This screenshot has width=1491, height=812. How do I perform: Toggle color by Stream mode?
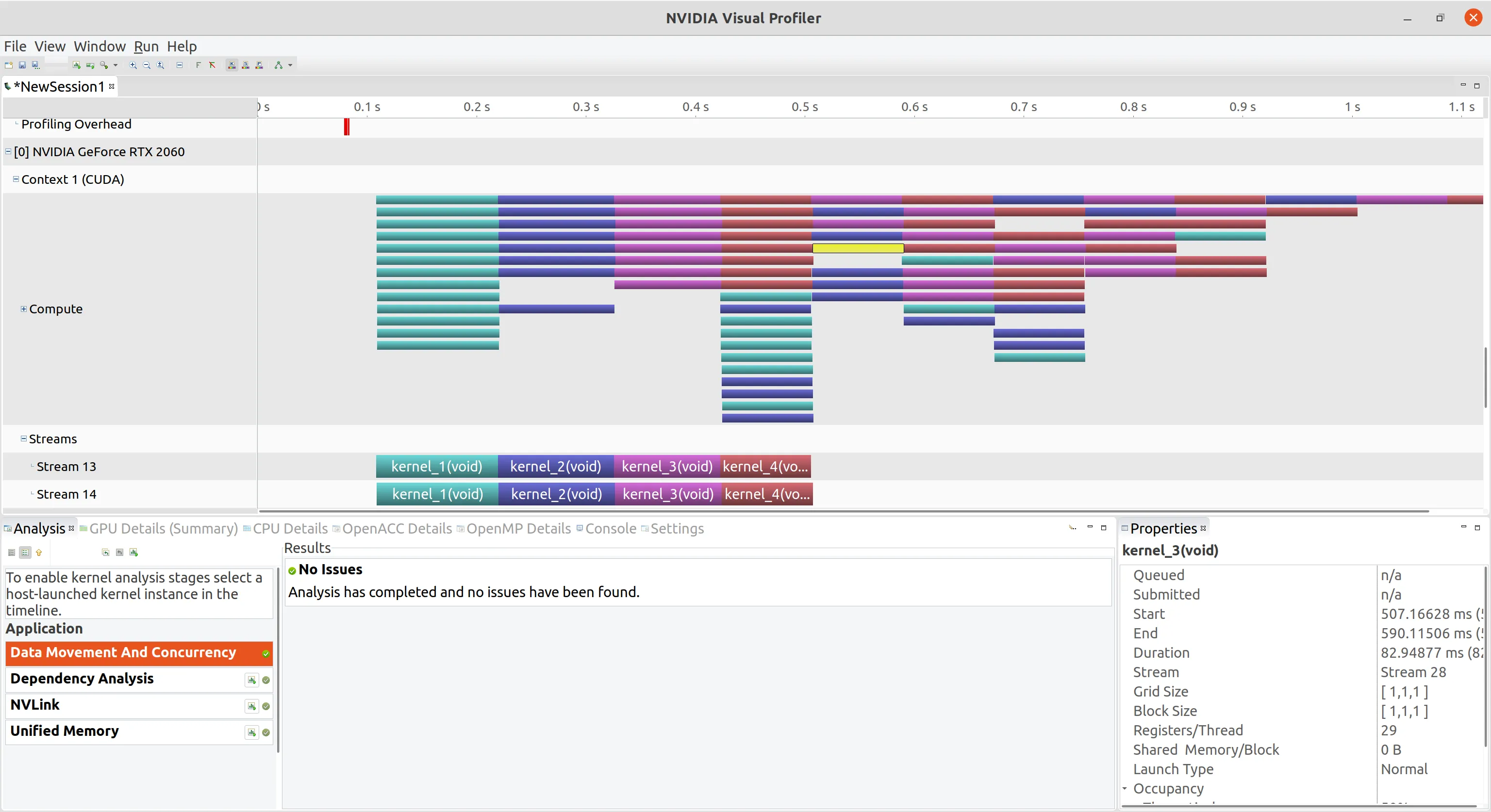click(x=246, y=65)
